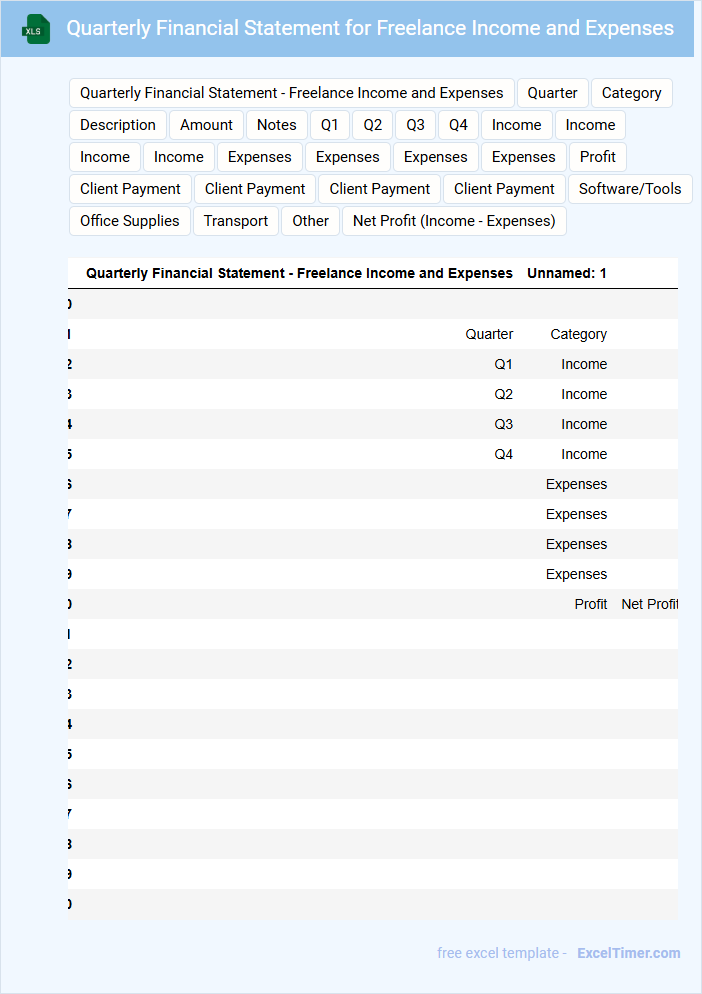
Task: Choose the Notes tag
Action: tap(276, 125)
